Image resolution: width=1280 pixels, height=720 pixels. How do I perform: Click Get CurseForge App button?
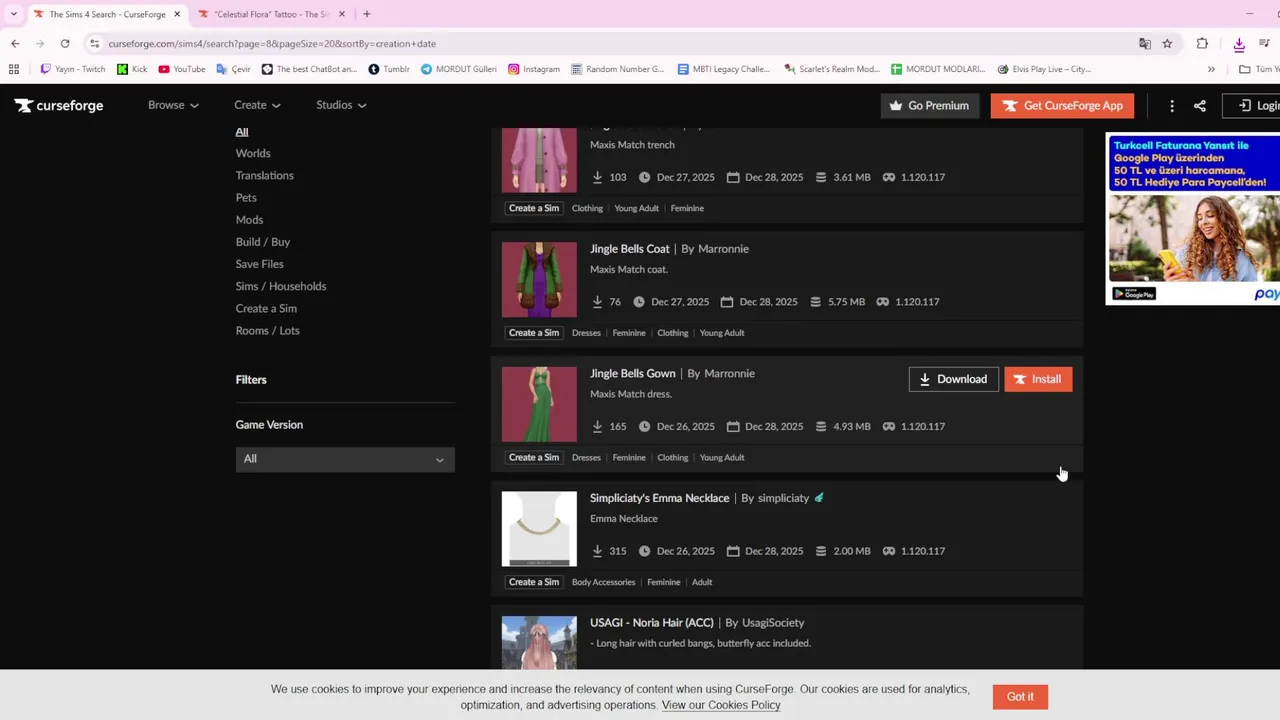click(x=1063, y=106)
